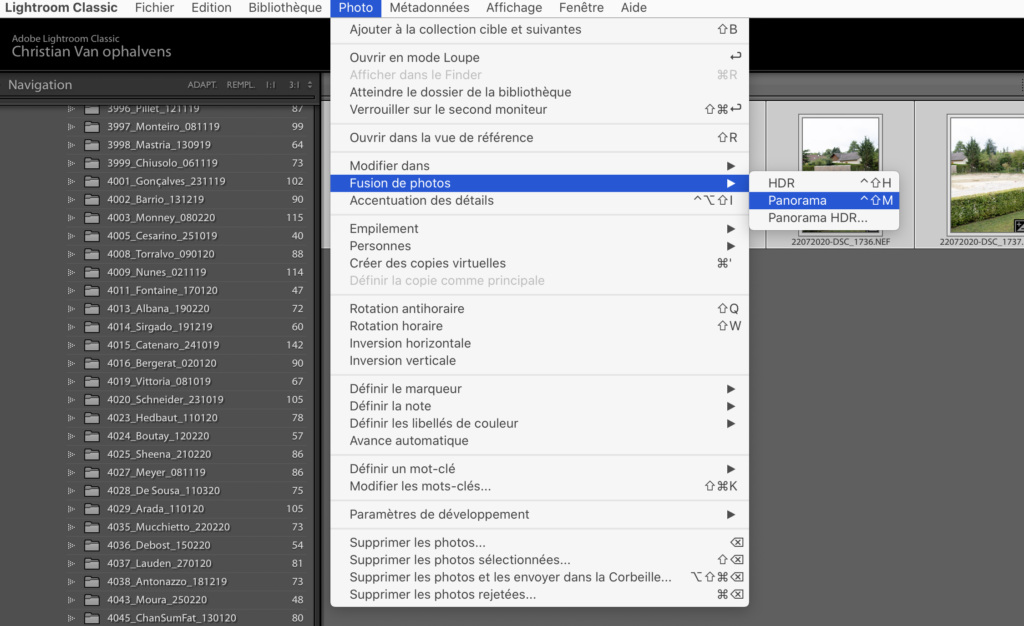
Task: Choose Modifier les mots-clés...
Action: (539, 486)
